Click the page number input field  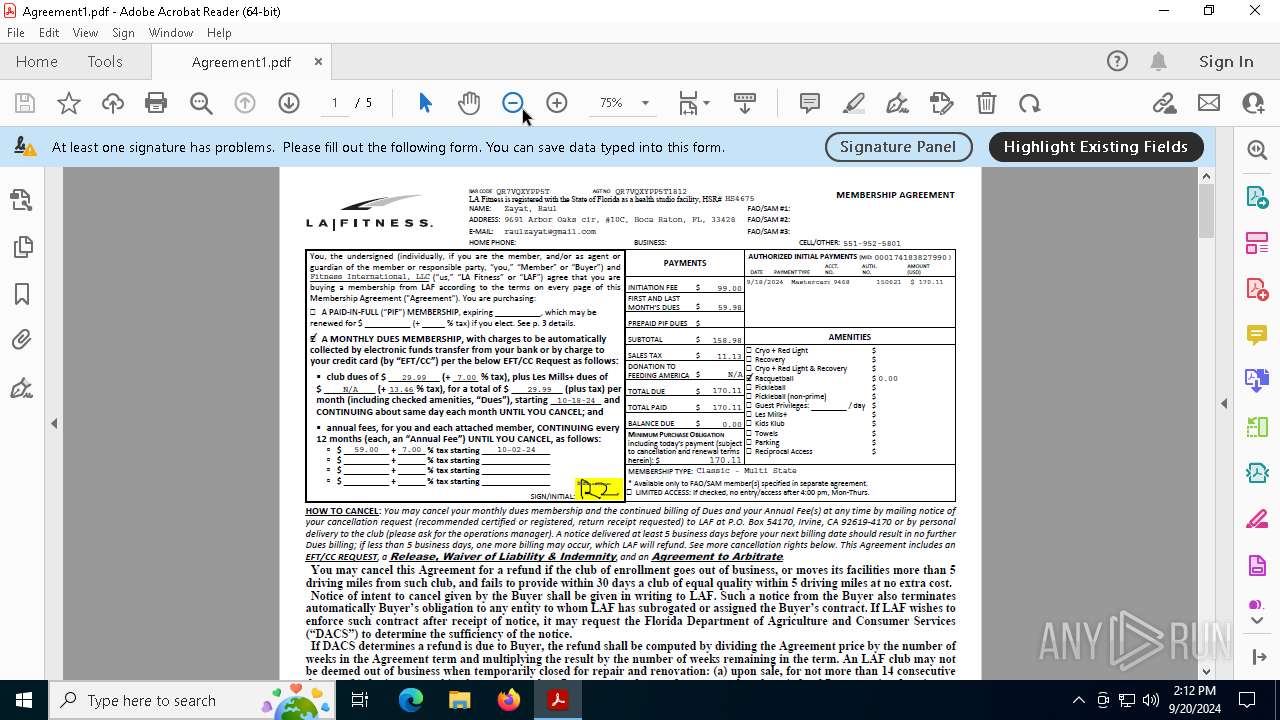click(334, 103)
